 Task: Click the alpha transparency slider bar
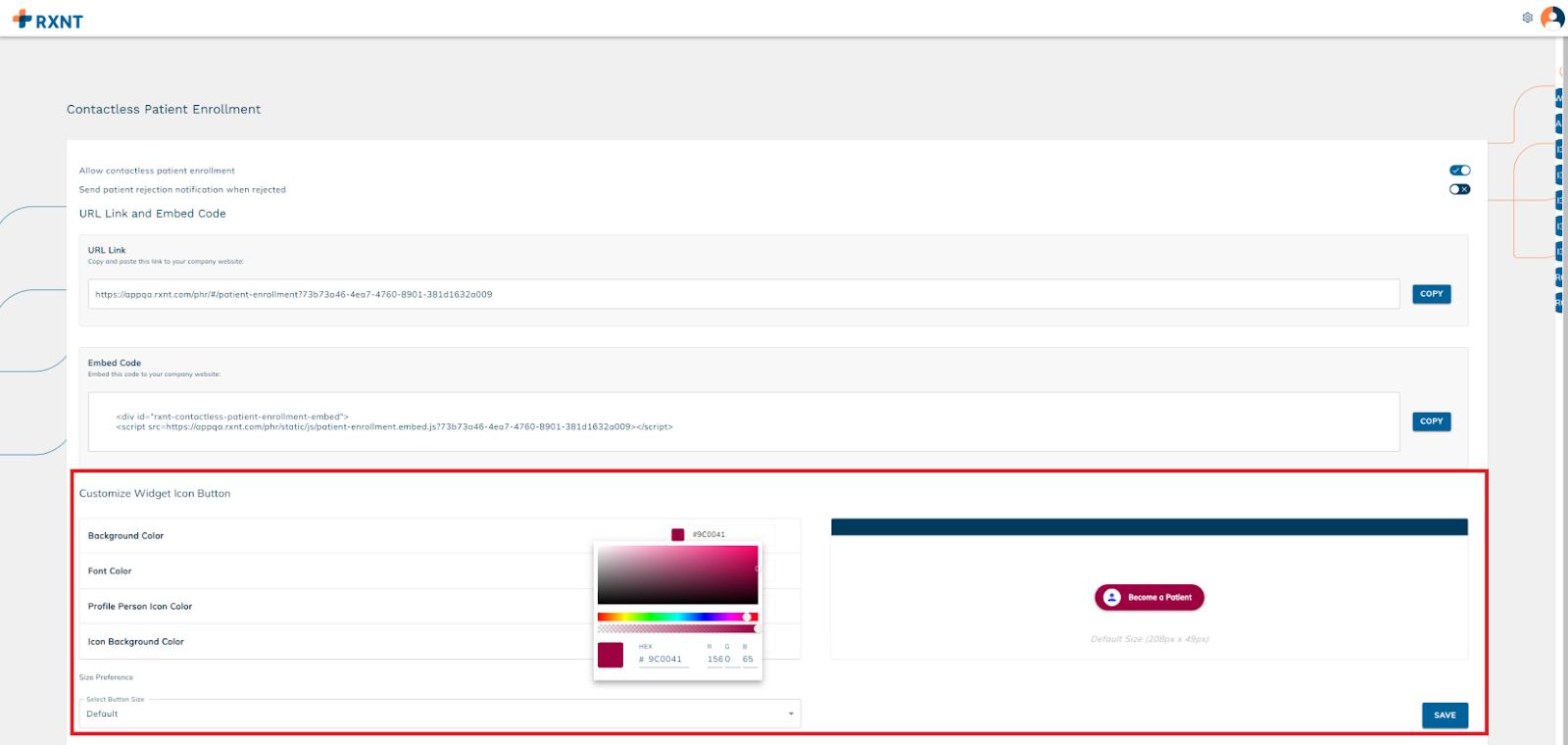coord(677,628)
